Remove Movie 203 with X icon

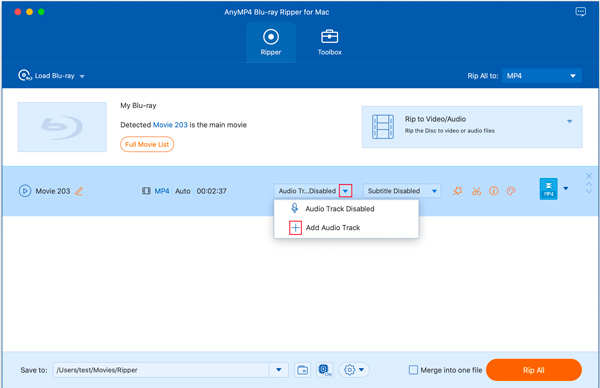pyautogui.click(x=589, y=176)
